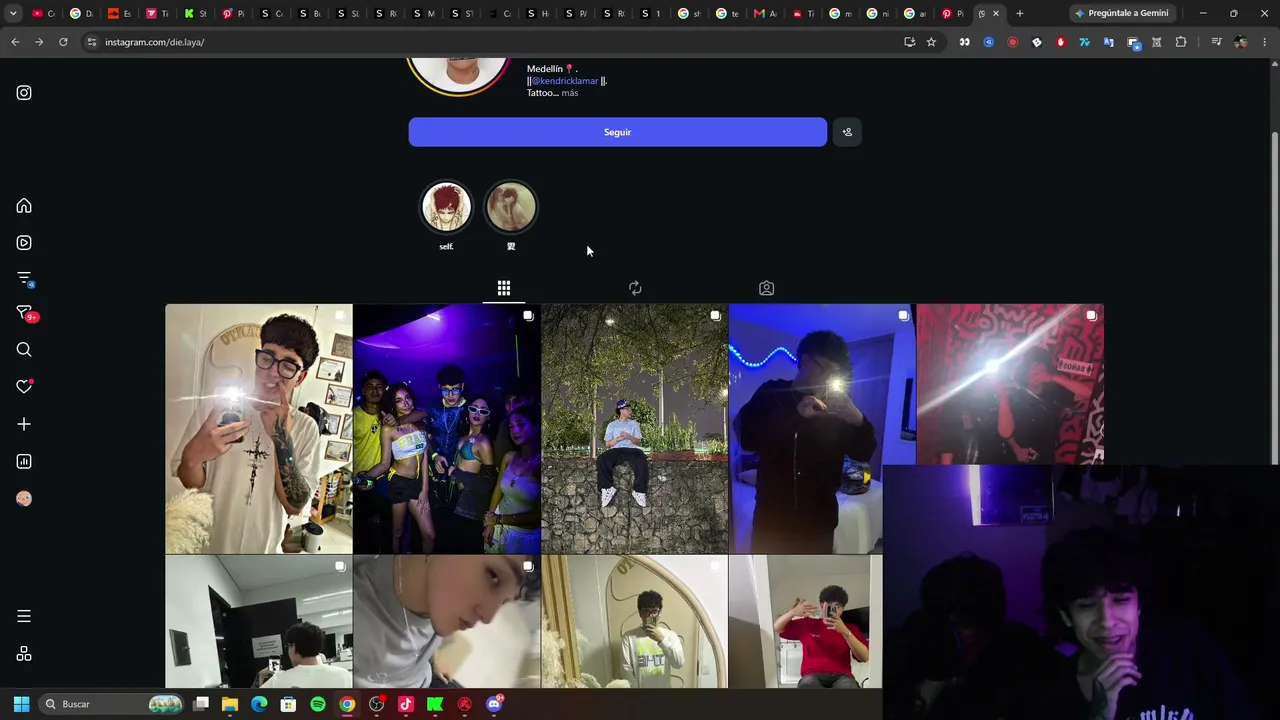Viewport: 1280px width, 720px height.
Task: Follow the profile with Seguir button
Action: coord(617,132)
